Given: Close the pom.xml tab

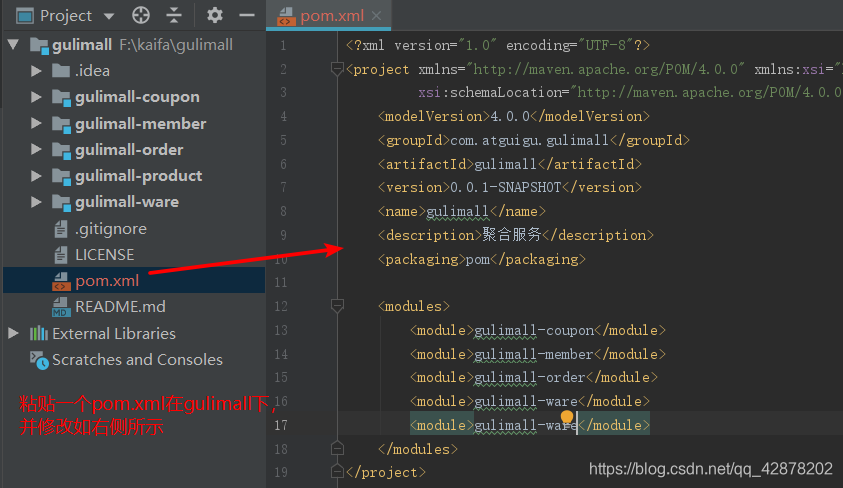Looking at the screenshot, I should click(376, 16).
